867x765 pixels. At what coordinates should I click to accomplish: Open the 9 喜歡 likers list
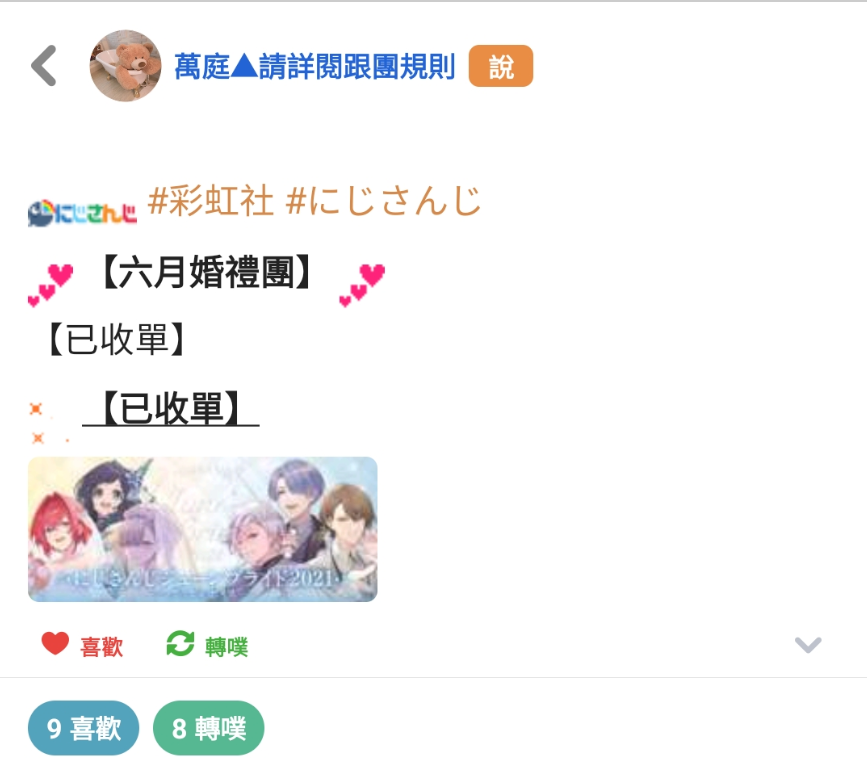pyautogui.click(x=83, y=728)
